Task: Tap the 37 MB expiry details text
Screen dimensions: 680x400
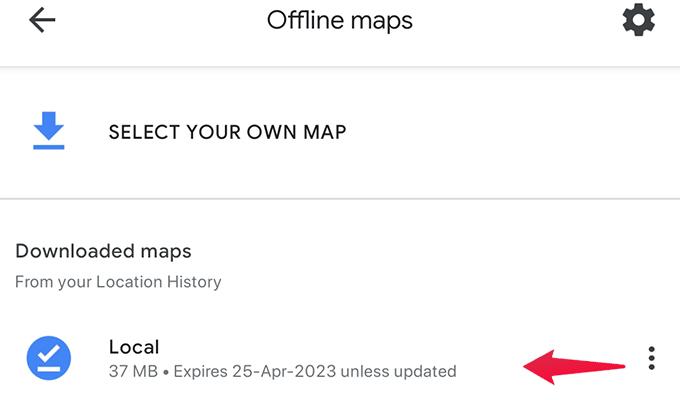Action: click(x=282, y=371)
